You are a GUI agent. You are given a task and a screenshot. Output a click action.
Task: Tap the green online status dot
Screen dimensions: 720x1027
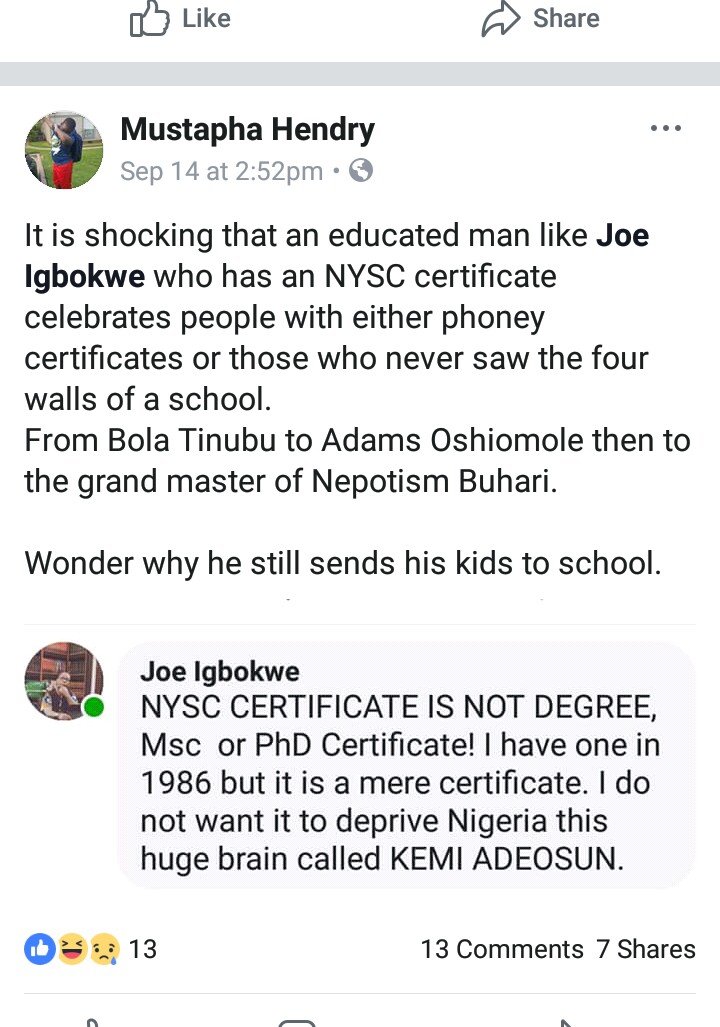click(94, 708)
